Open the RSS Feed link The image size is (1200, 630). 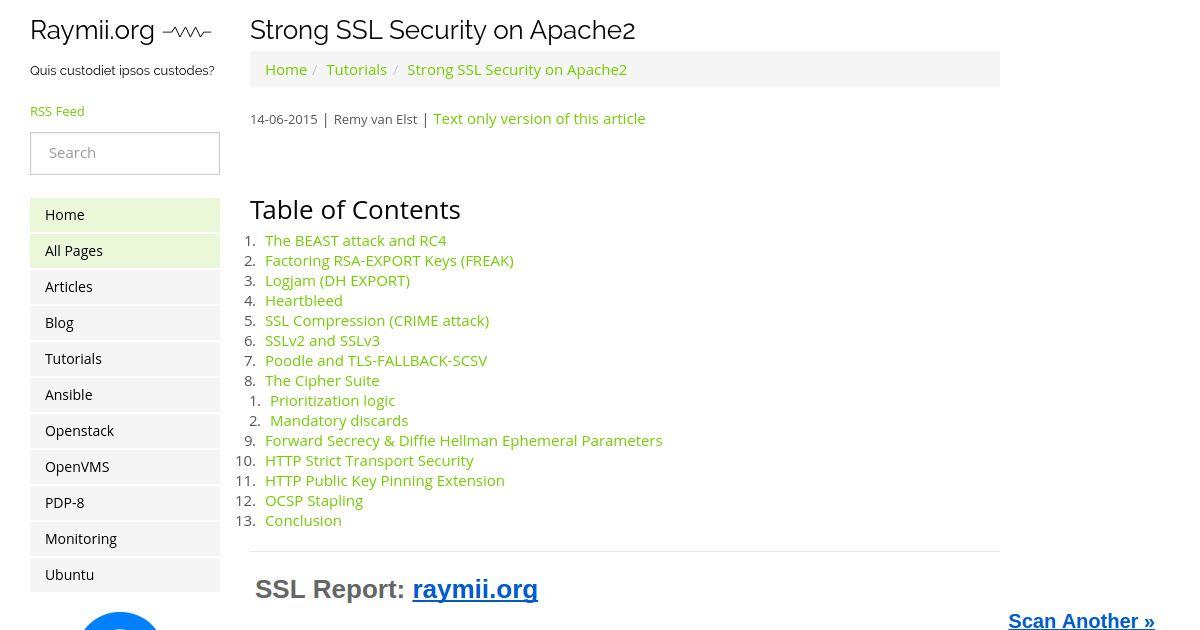click(x=57, y=111)
